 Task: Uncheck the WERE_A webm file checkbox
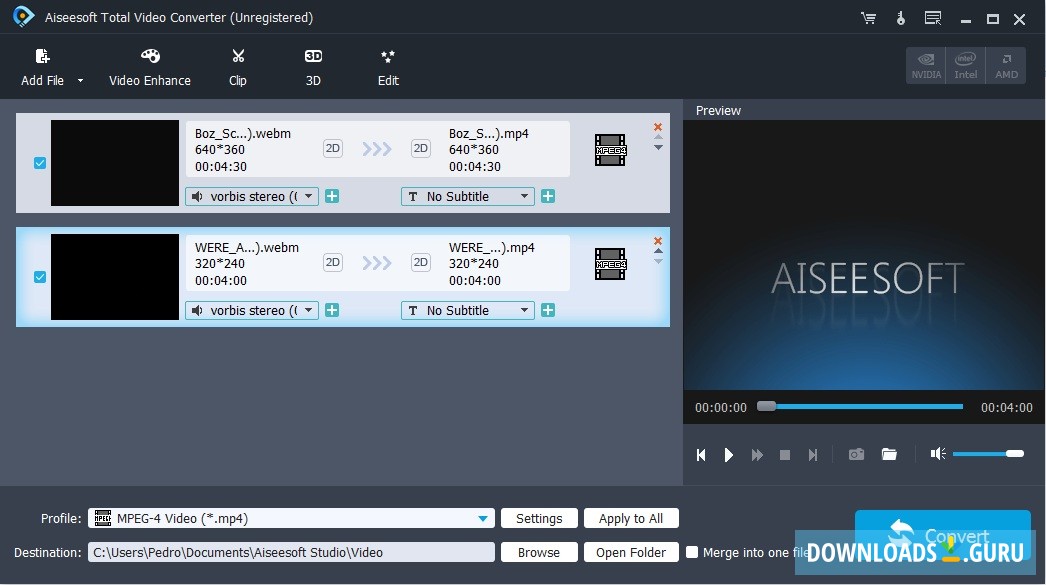40,277
